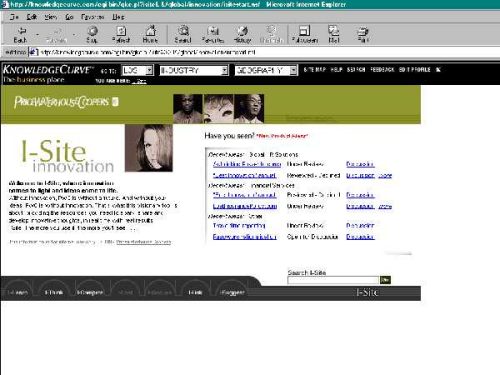Click the underlined link ending the footer line
Image resolution: width=500 pixels, height=375 pixels.
click(x=144, y=242)
